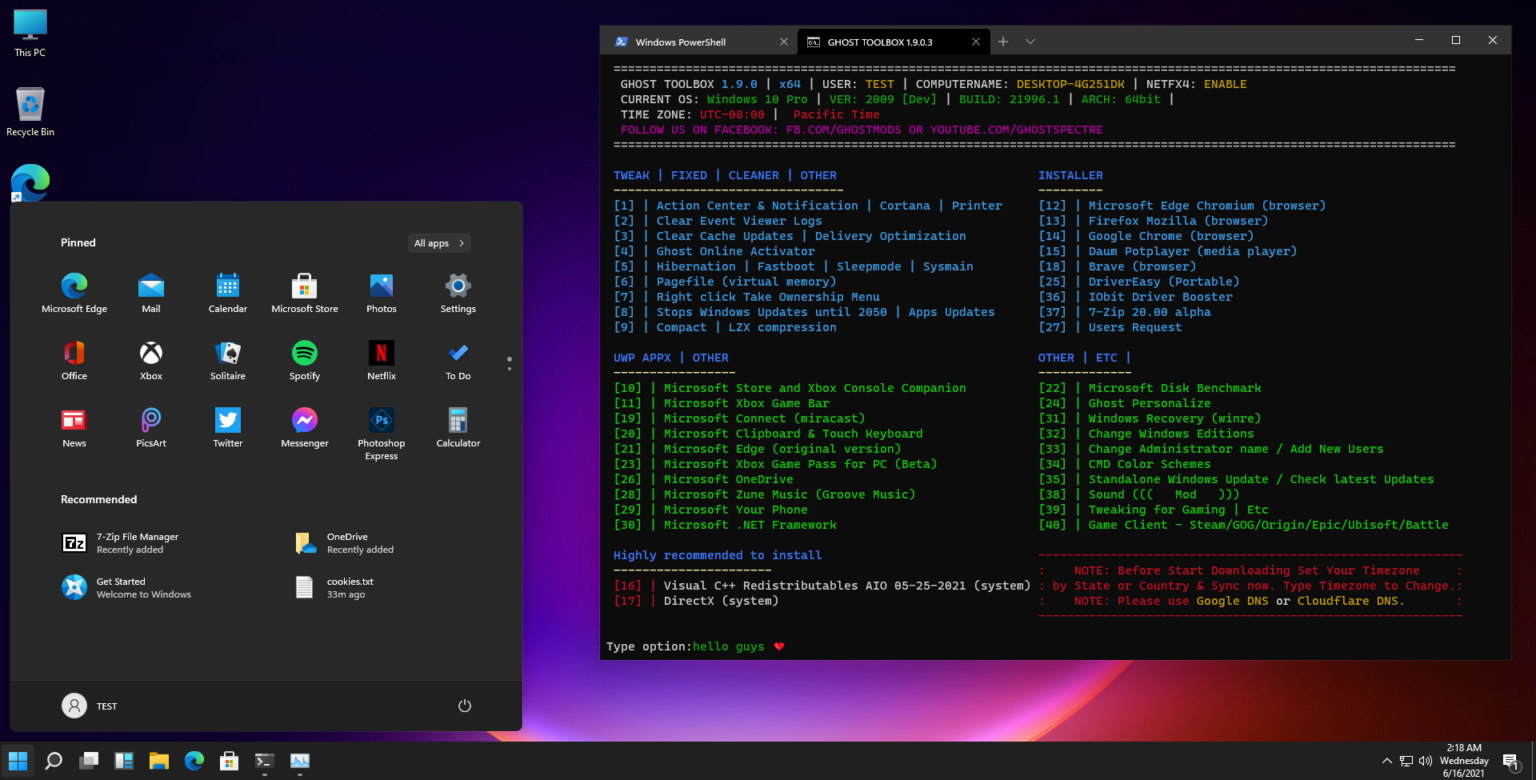The image size is (1536, 780).
Task: Open the Calculator app
Action: point(458,427)
